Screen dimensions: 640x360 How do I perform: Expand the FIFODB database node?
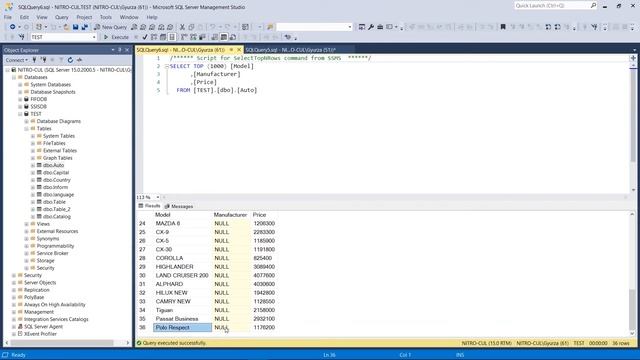pos(20,99)
